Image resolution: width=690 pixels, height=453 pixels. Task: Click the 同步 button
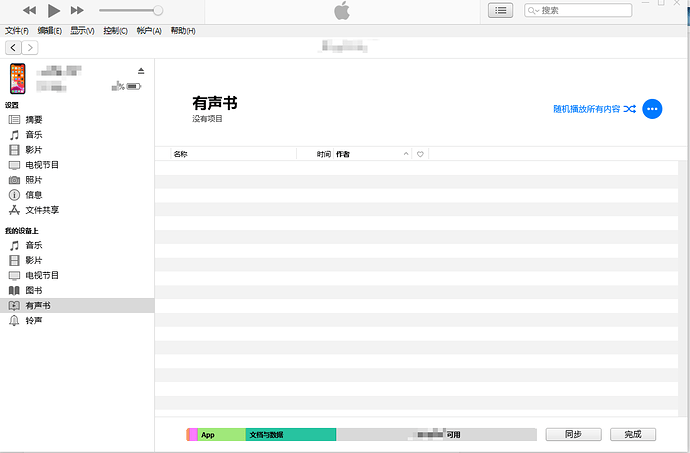pyautogui.click(x=573, y=434)
